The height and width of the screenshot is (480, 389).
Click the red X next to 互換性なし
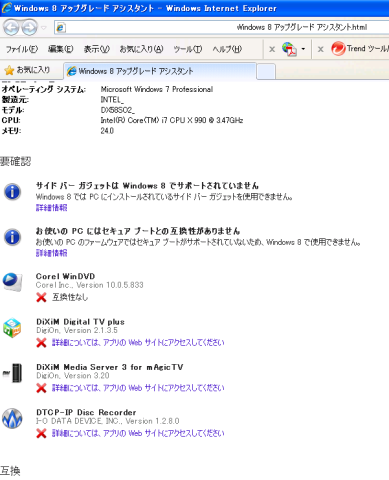pos(41,297)
